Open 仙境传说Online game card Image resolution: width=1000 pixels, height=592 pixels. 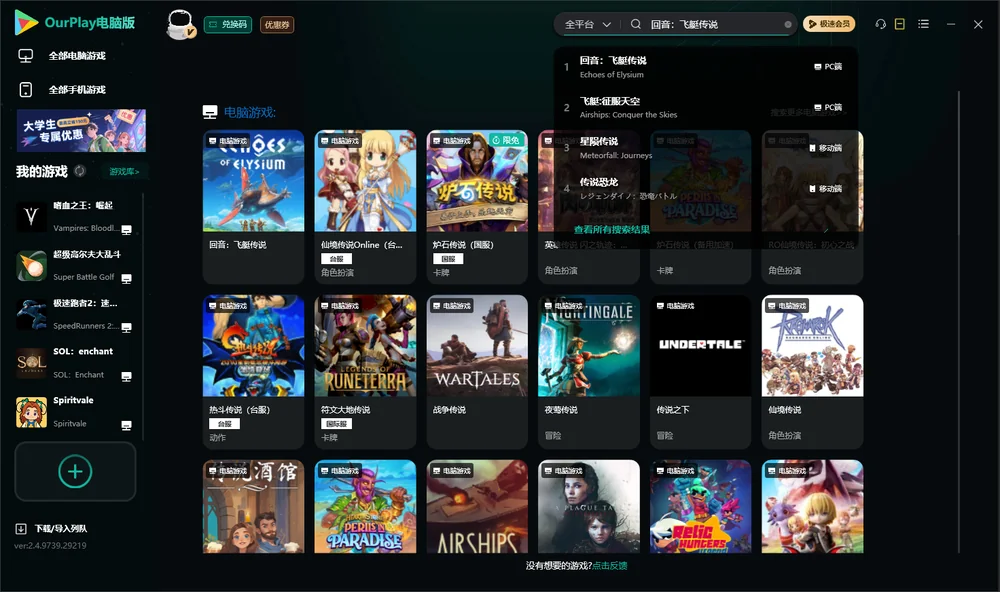click(x=365, y=207)
